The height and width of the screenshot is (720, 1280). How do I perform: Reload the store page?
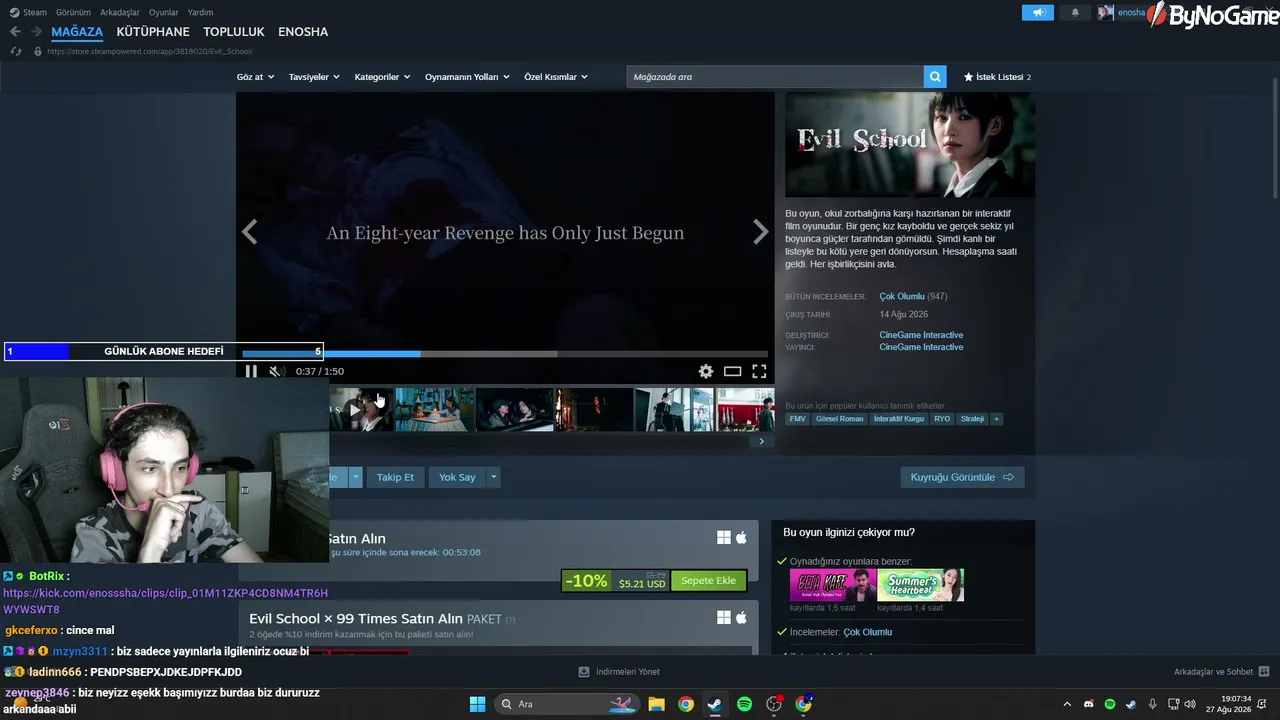(16, 51)
